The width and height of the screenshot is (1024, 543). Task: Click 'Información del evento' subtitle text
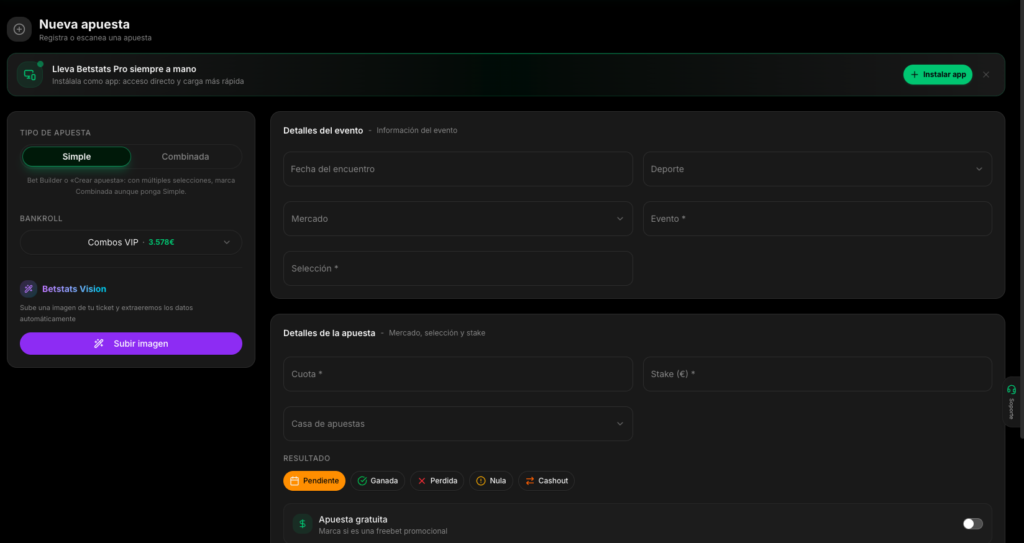tap(417, 131)
